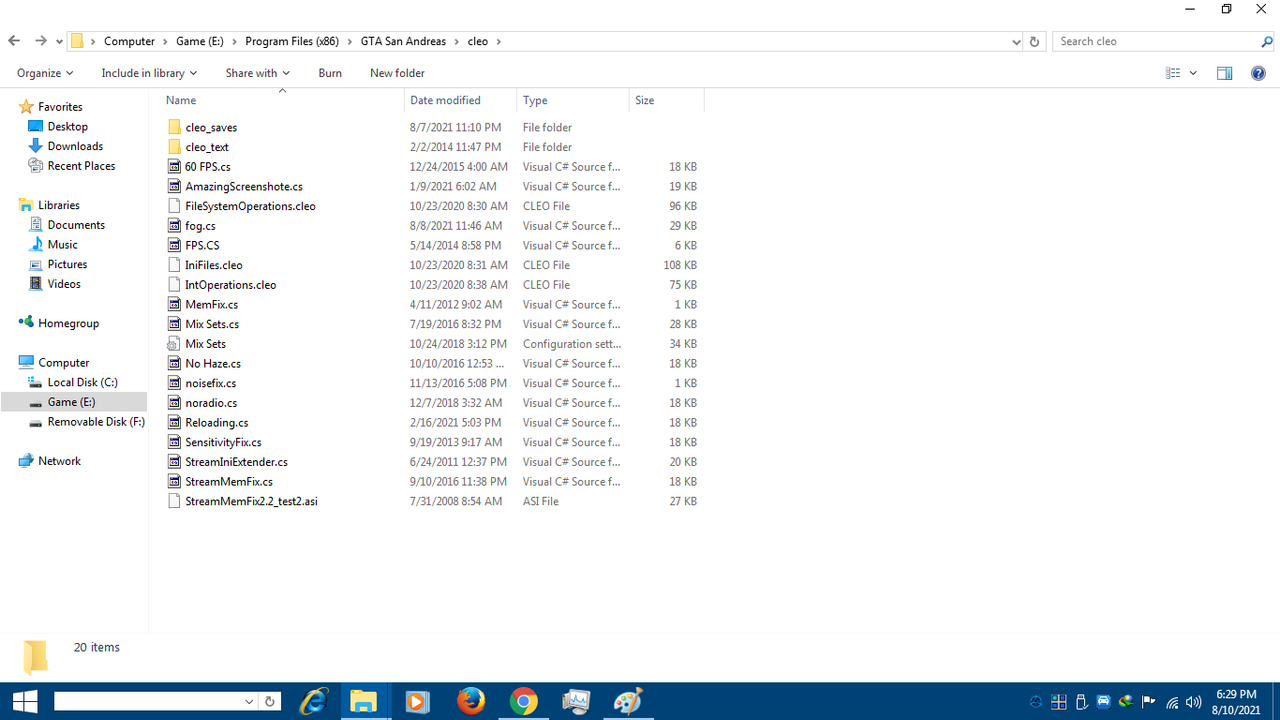
Task: Open Homegroup in sidebar
Action: click(x=68, y=323)
